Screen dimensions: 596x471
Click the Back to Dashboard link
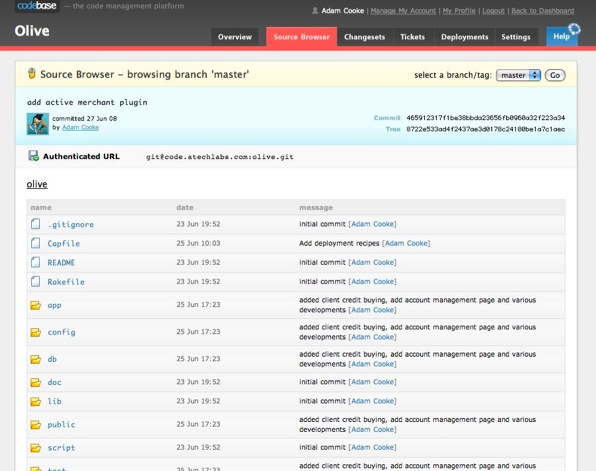(x=542, y=11)
